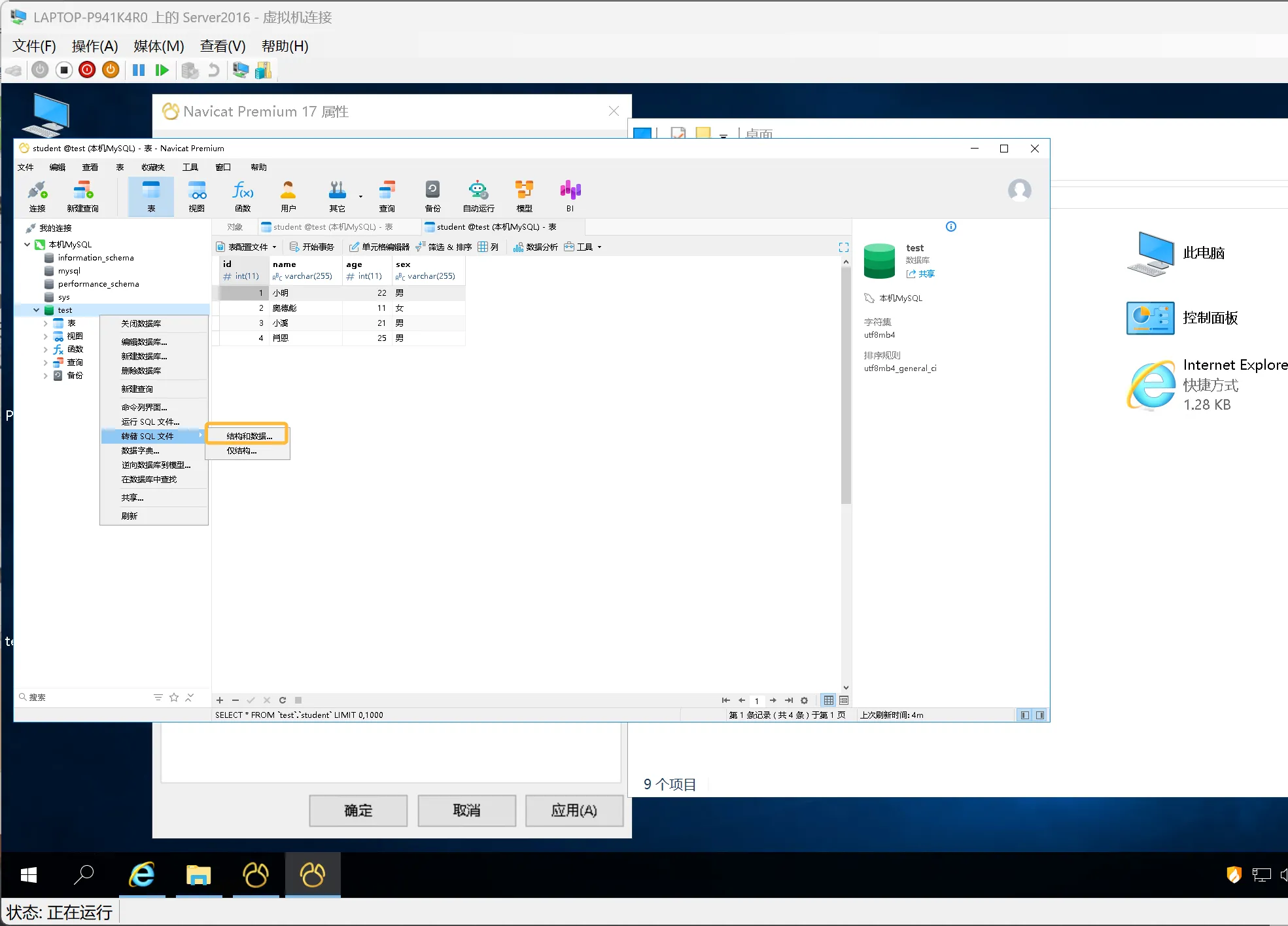Click the user avatar icon in Navicat
This screenshot has width=1288, height=926.
click(x=1019, y=190)
